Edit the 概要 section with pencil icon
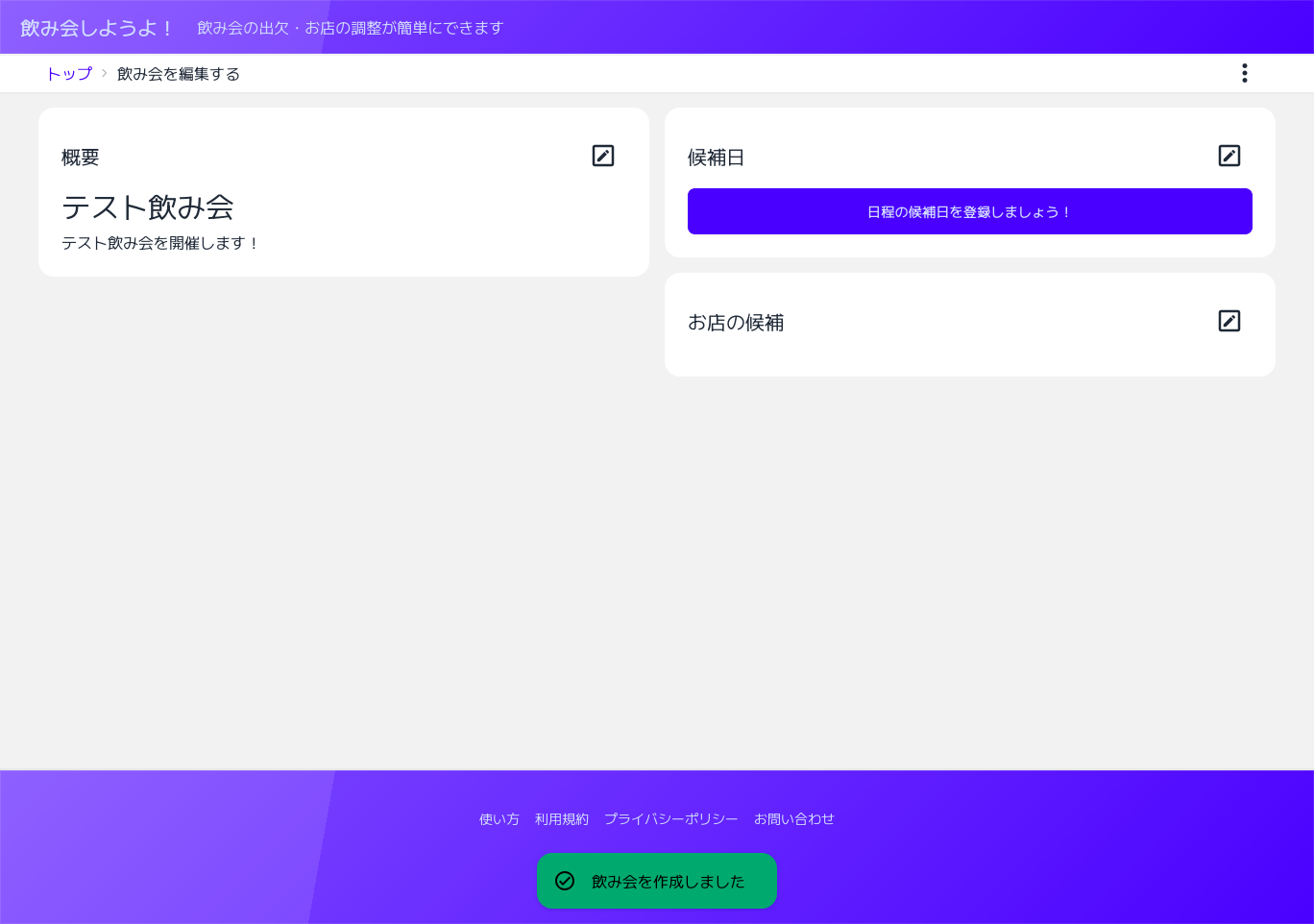 coord(603,156)
